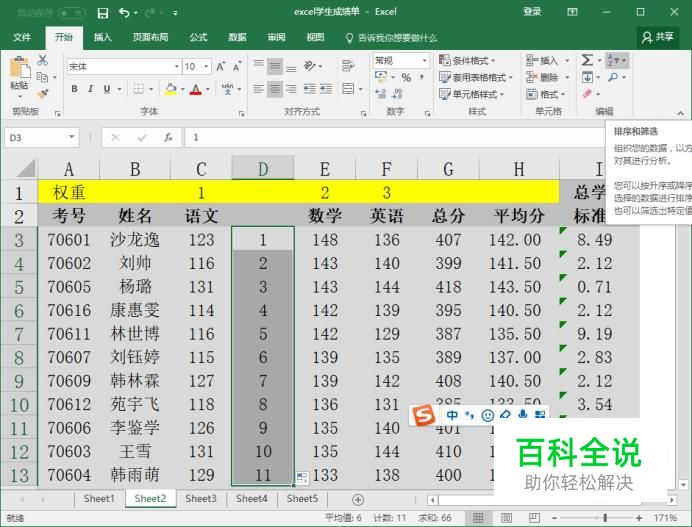Click the Format Painter brush icon
Viewport: 692px width, 527px height.
pos(42,94)
